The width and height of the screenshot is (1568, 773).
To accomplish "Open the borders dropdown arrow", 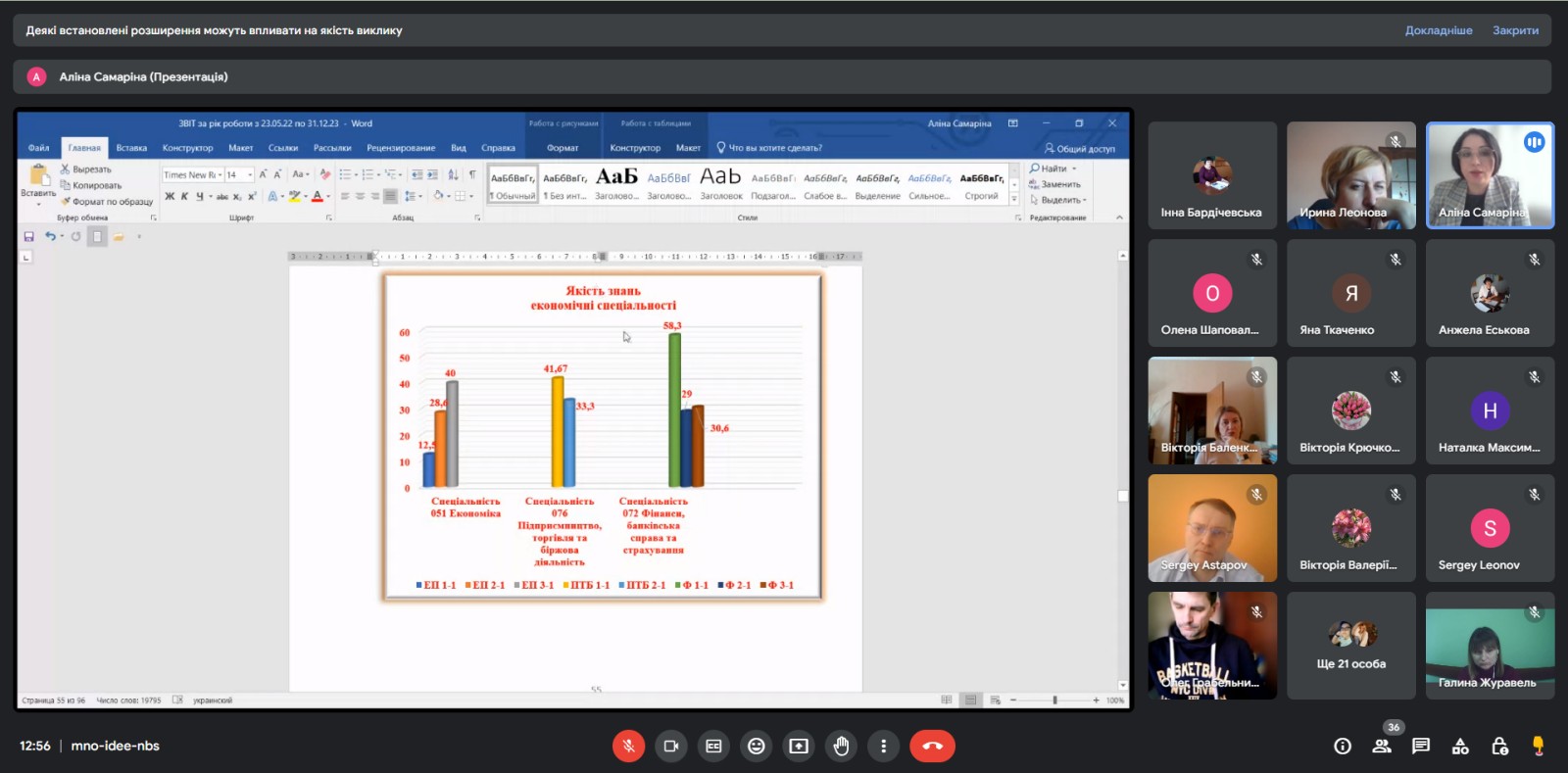I will point(471,196).
